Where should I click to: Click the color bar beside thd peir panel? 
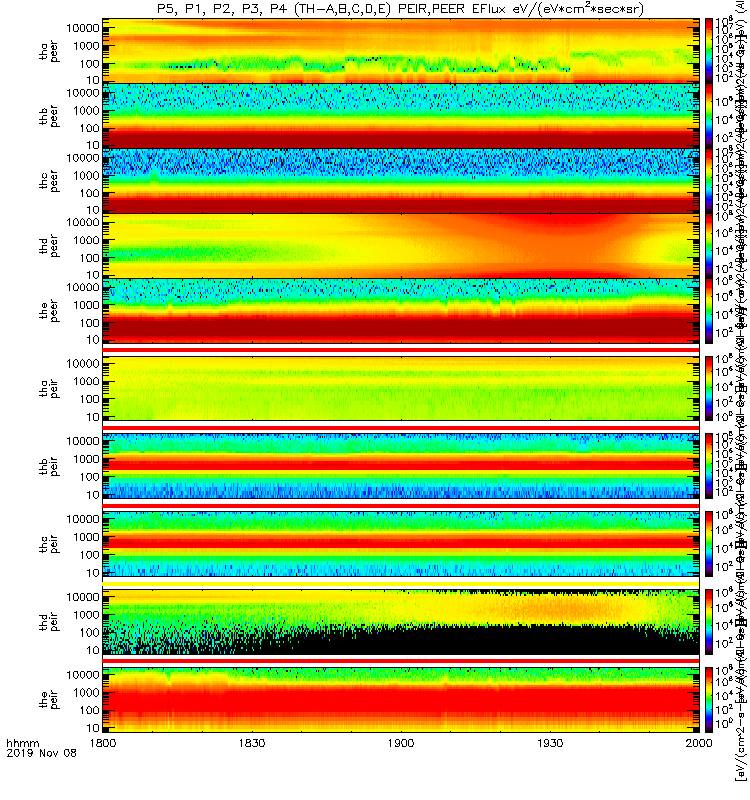pyautogui.click(x=709, y=622)
